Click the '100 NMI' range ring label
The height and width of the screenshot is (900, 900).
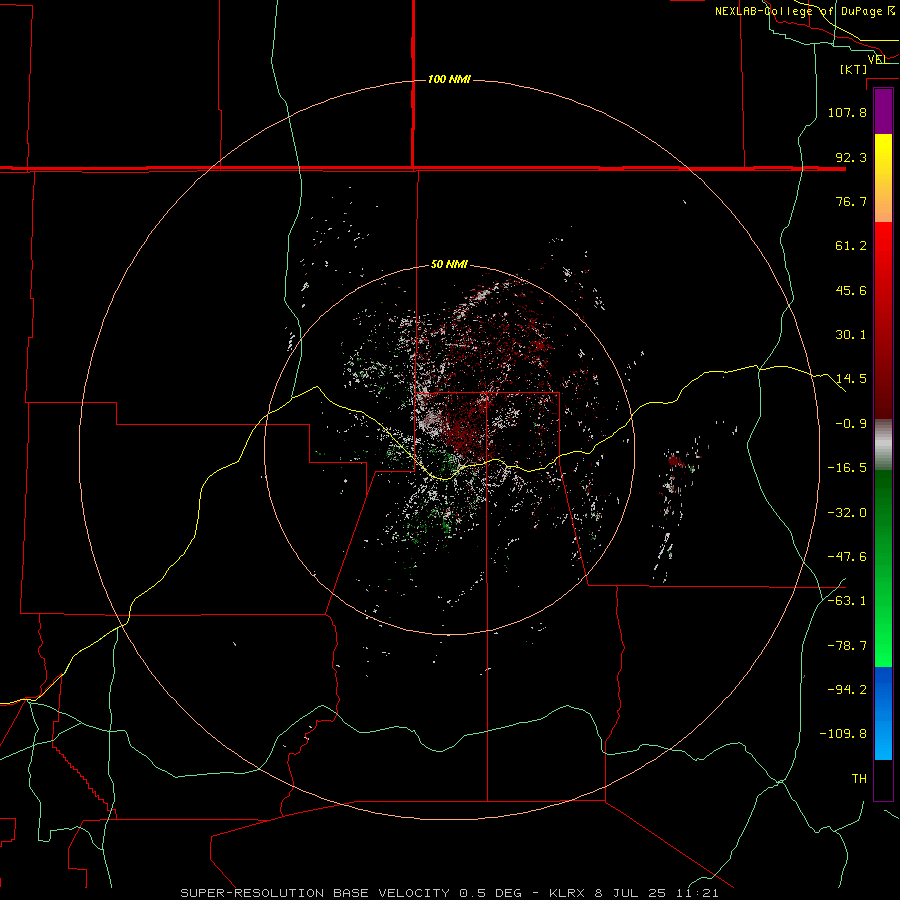click(449, 79)
